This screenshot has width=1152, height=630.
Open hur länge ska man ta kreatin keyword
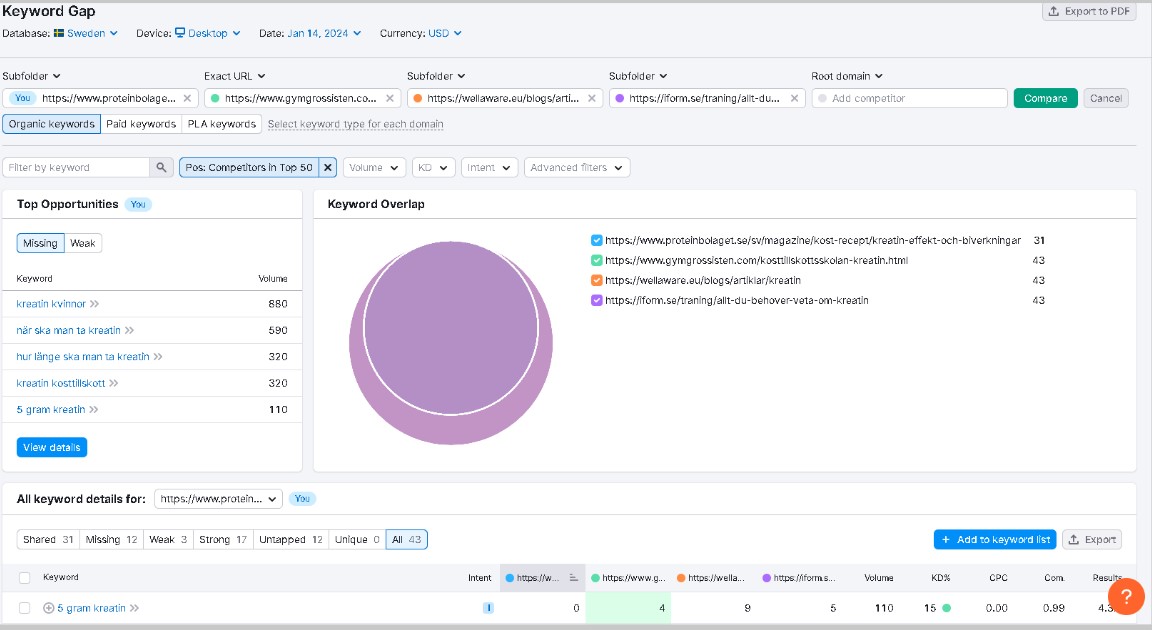point(82,357)
